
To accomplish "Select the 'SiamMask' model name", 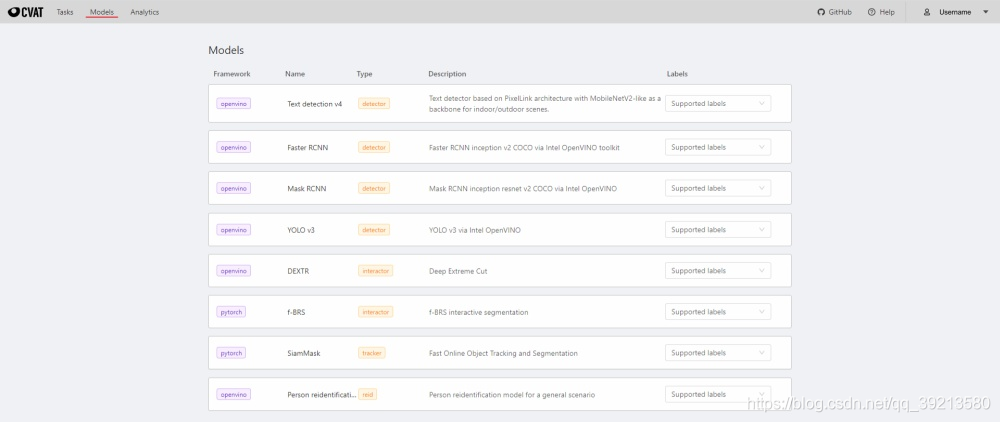I will (x=304, y=353).
